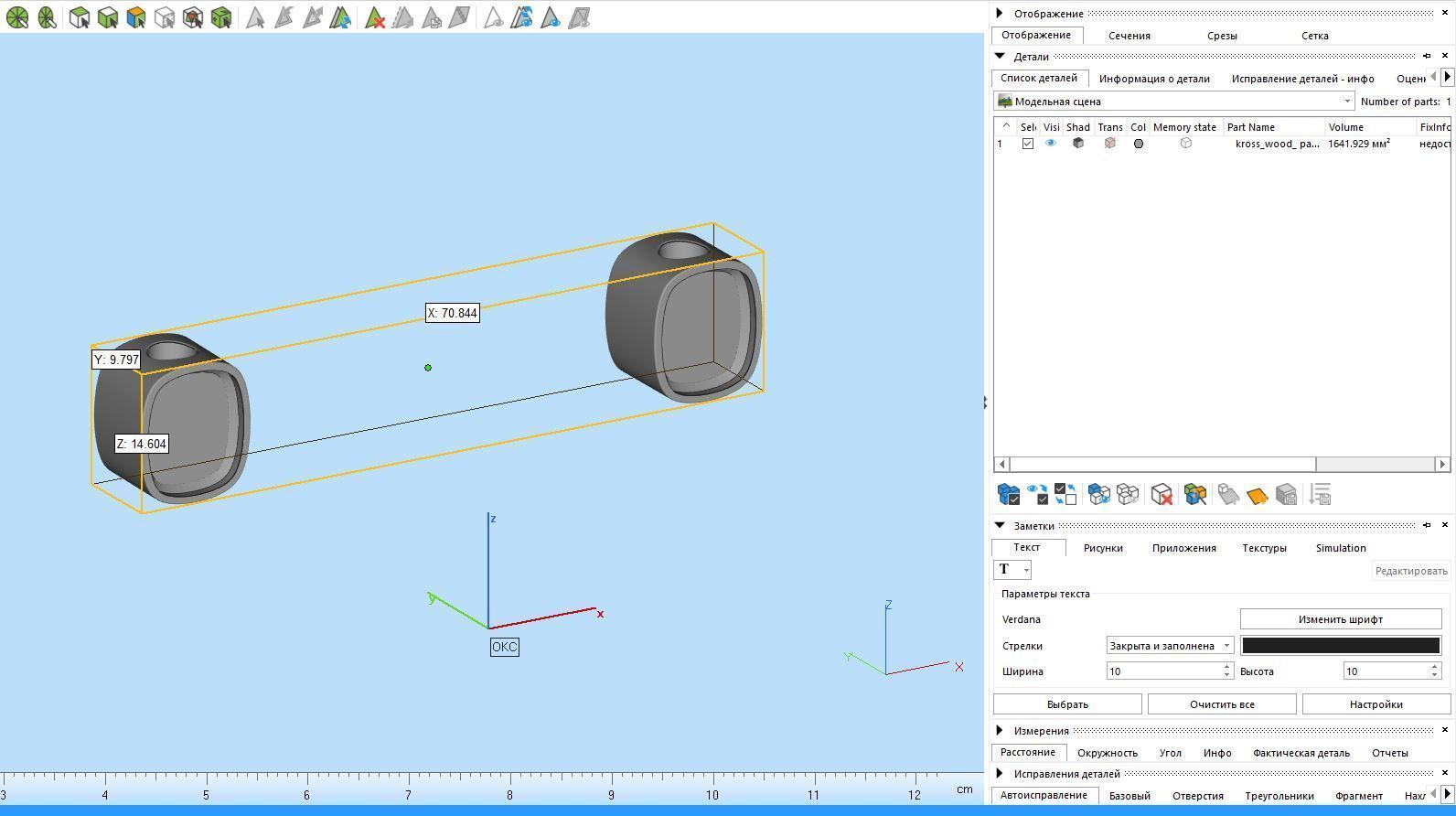Pin the Детали panel
The height and width of the screenshot is (816, 1456).
(1427, 56)
